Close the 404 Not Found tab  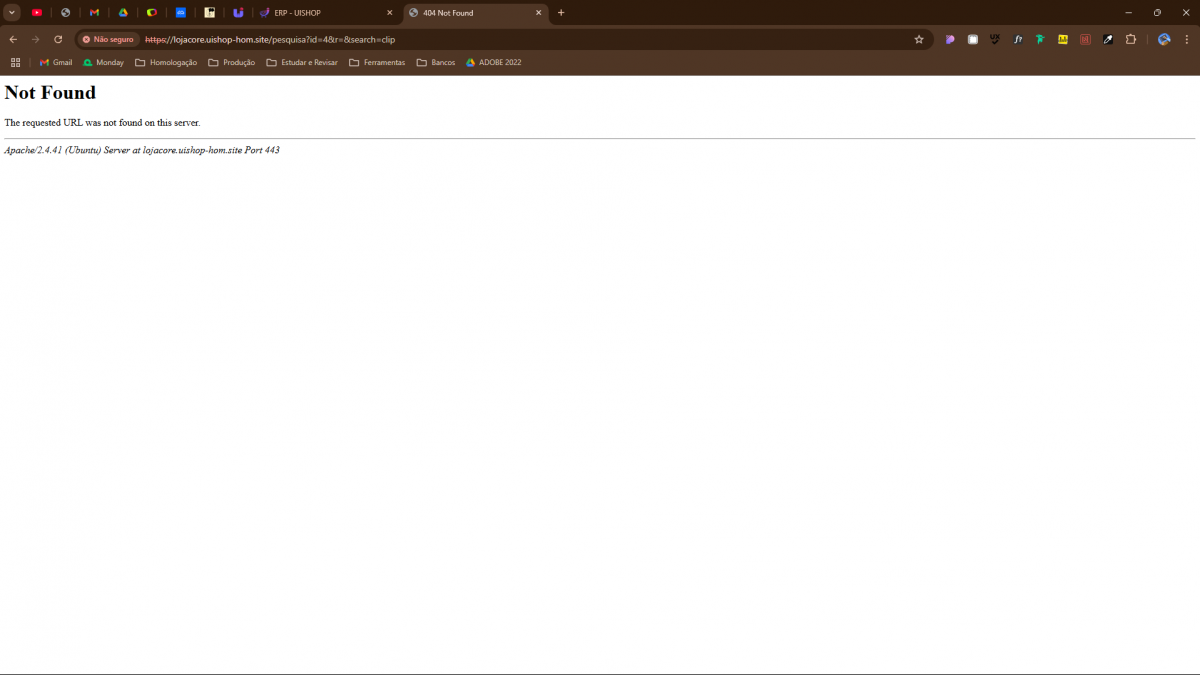coord(538,13)
